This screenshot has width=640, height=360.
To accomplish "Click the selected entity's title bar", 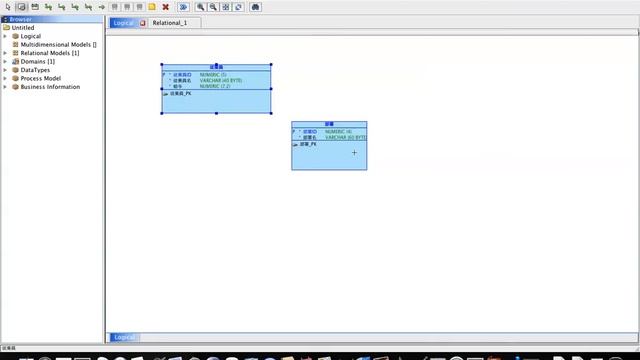I will click(x=216, y=67).
